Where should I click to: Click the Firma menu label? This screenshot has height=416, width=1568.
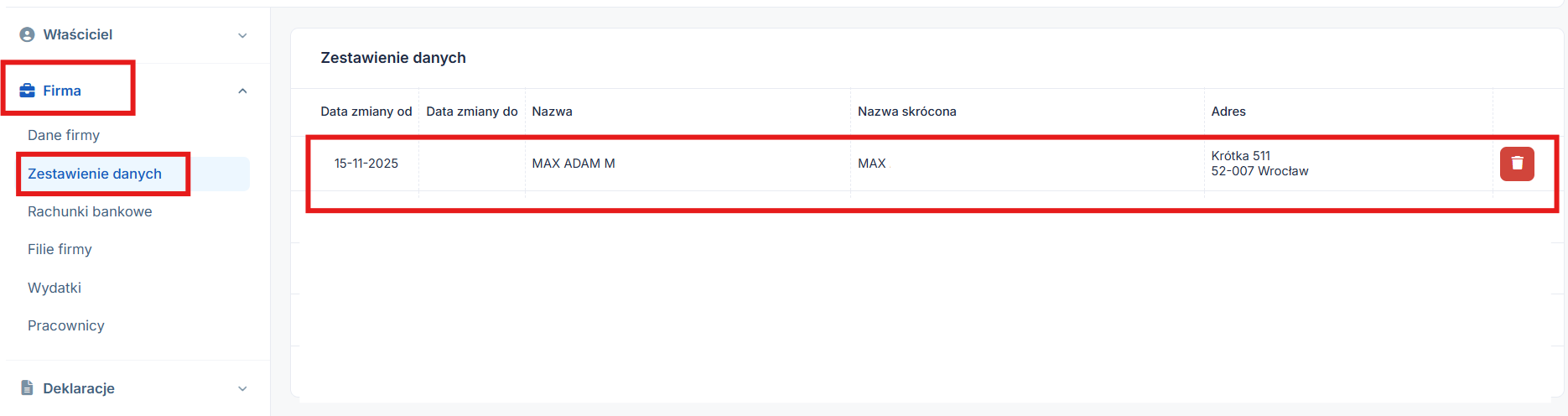[x=62, y=91]
